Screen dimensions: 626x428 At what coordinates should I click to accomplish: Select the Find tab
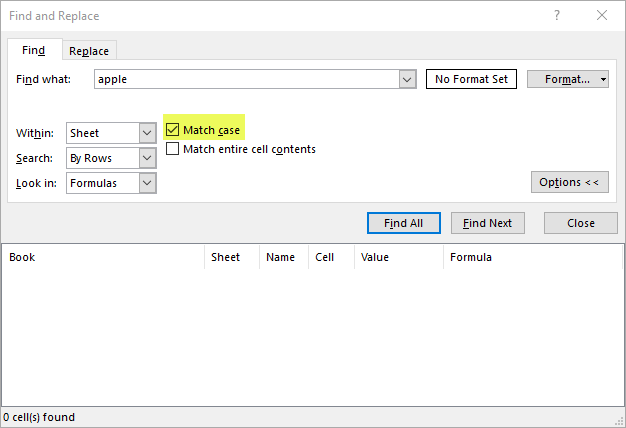pyautogui.click(x=33, y=50)
